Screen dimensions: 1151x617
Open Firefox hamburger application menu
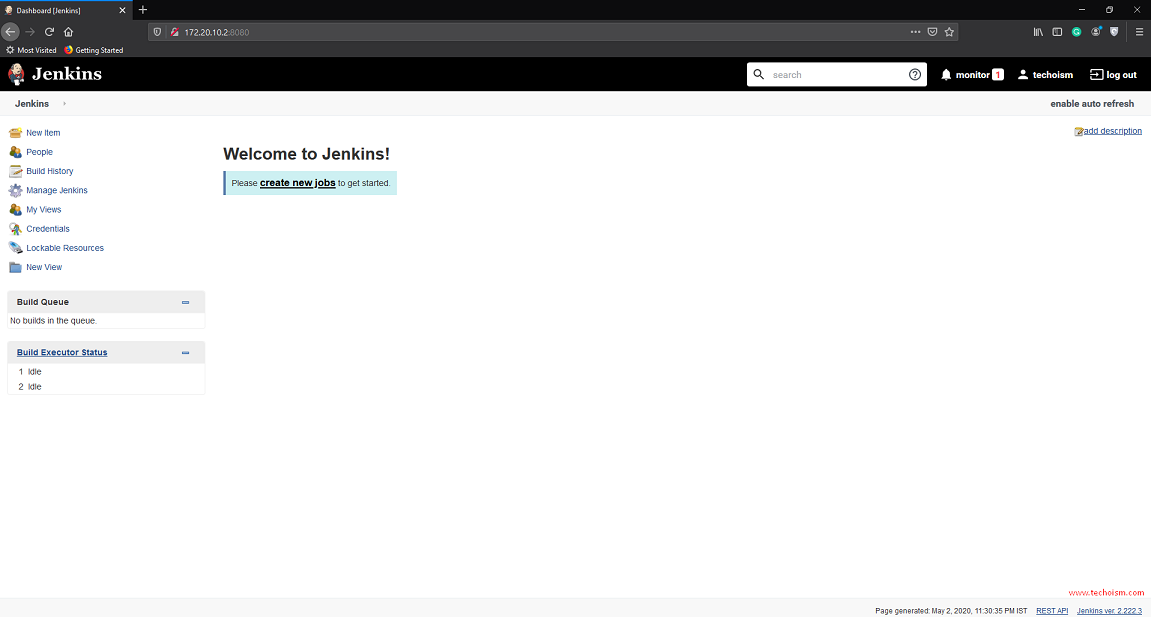[x=1139, y=32]
